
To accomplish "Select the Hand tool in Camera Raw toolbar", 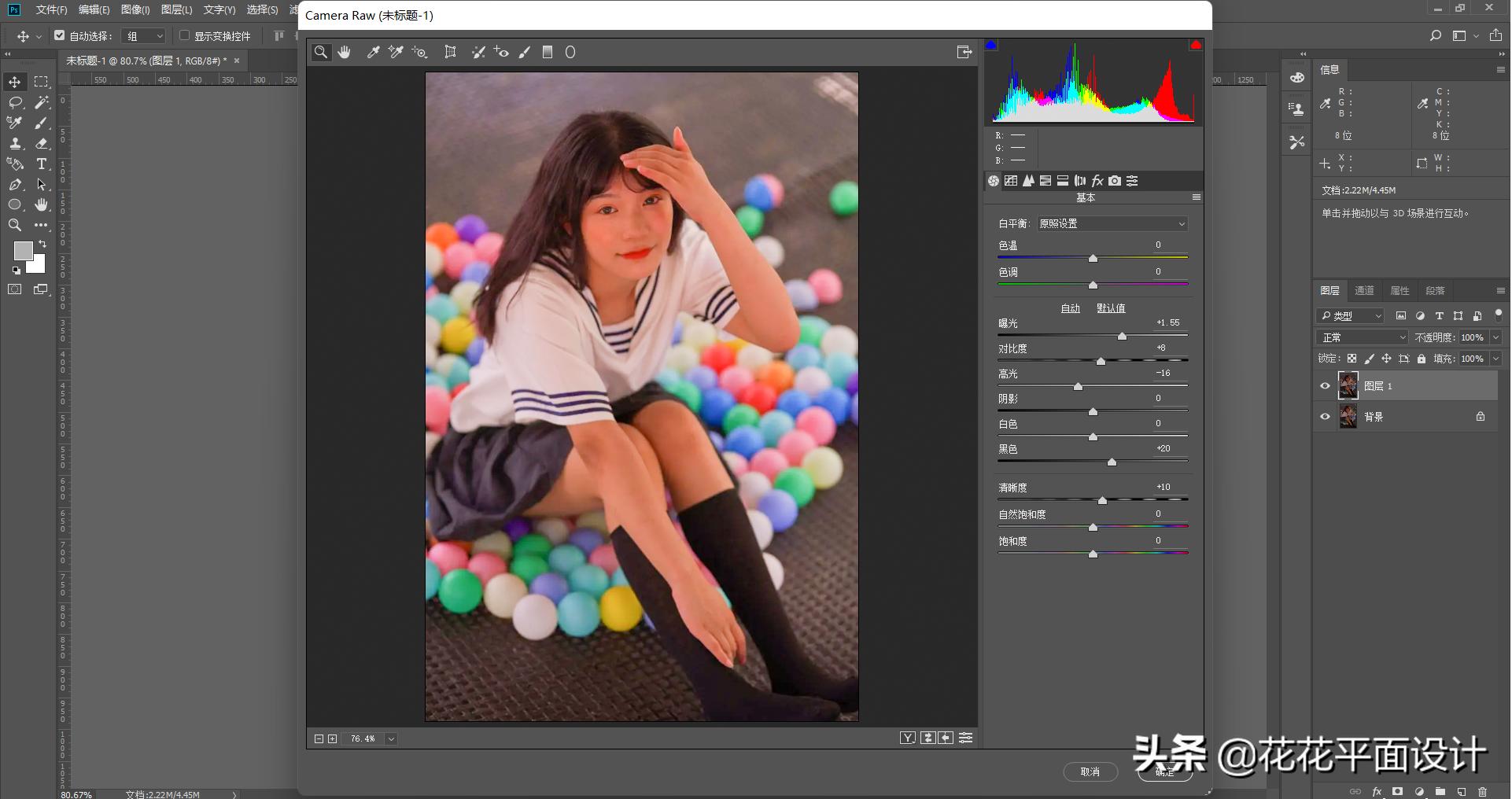I will click(x=345, y=52).
